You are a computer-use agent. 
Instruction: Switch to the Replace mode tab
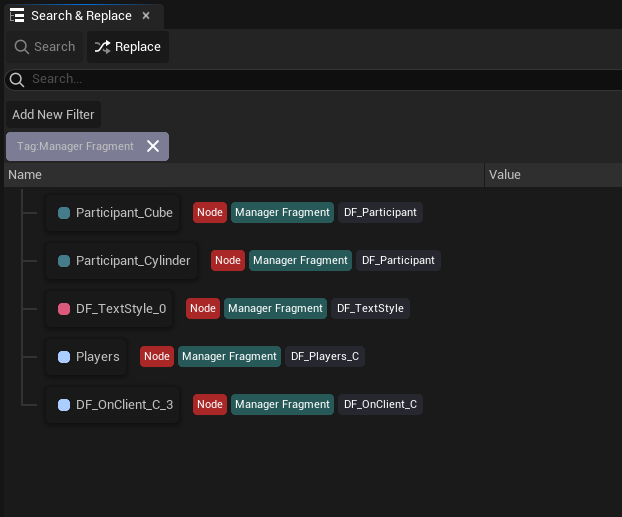tap(128, 47)
